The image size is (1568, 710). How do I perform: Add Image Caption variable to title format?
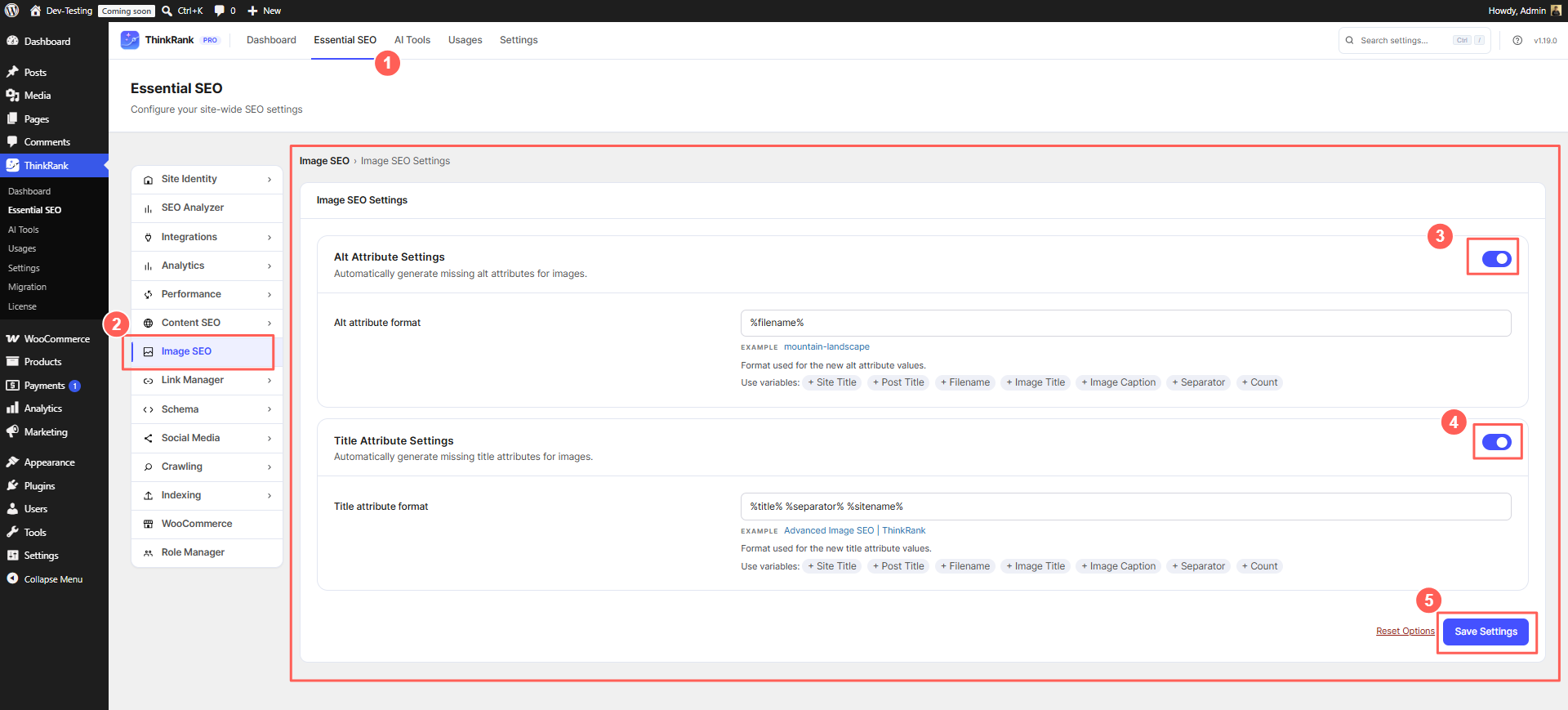1119,566
